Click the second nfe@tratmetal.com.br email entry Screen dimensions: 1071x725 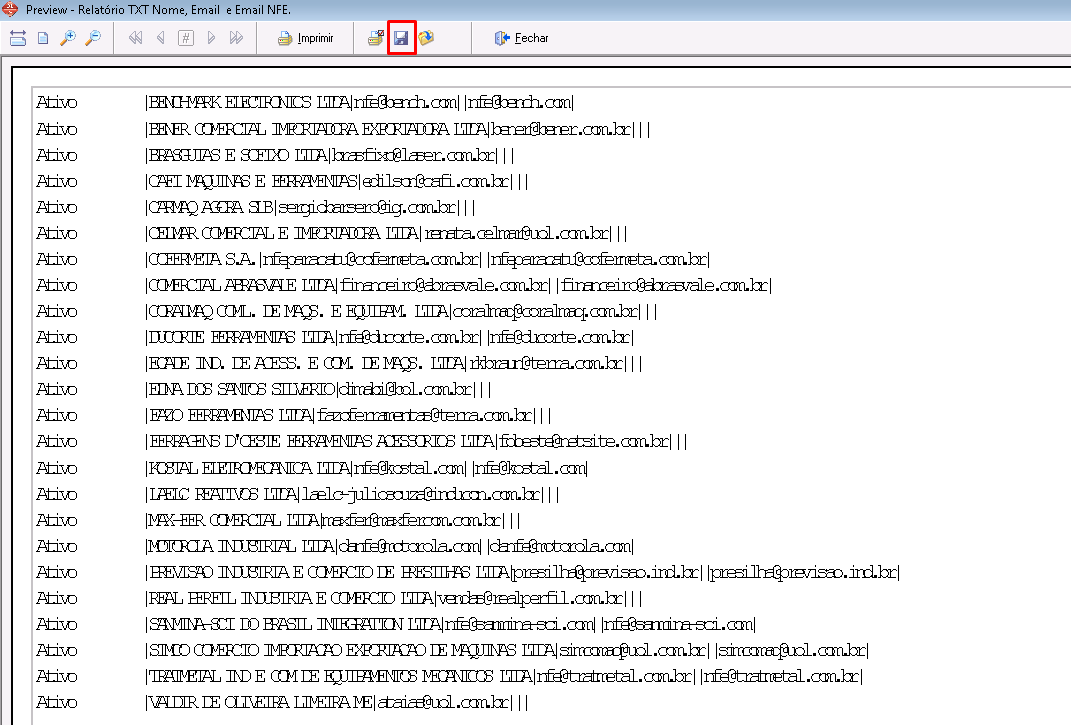(x=781, y=676)
